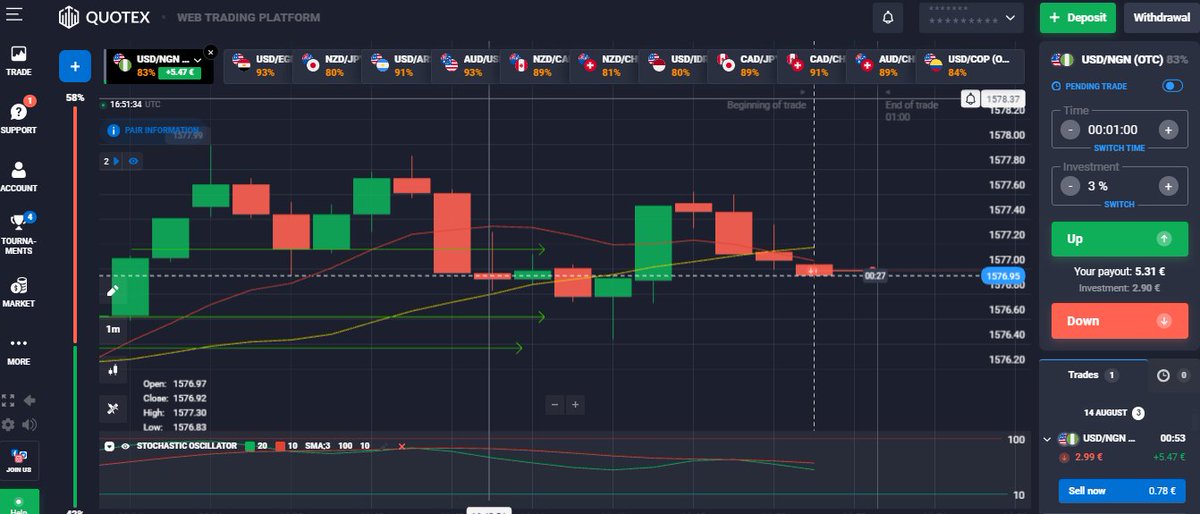Click Switch under Investment

click(x=1118, y=204)
